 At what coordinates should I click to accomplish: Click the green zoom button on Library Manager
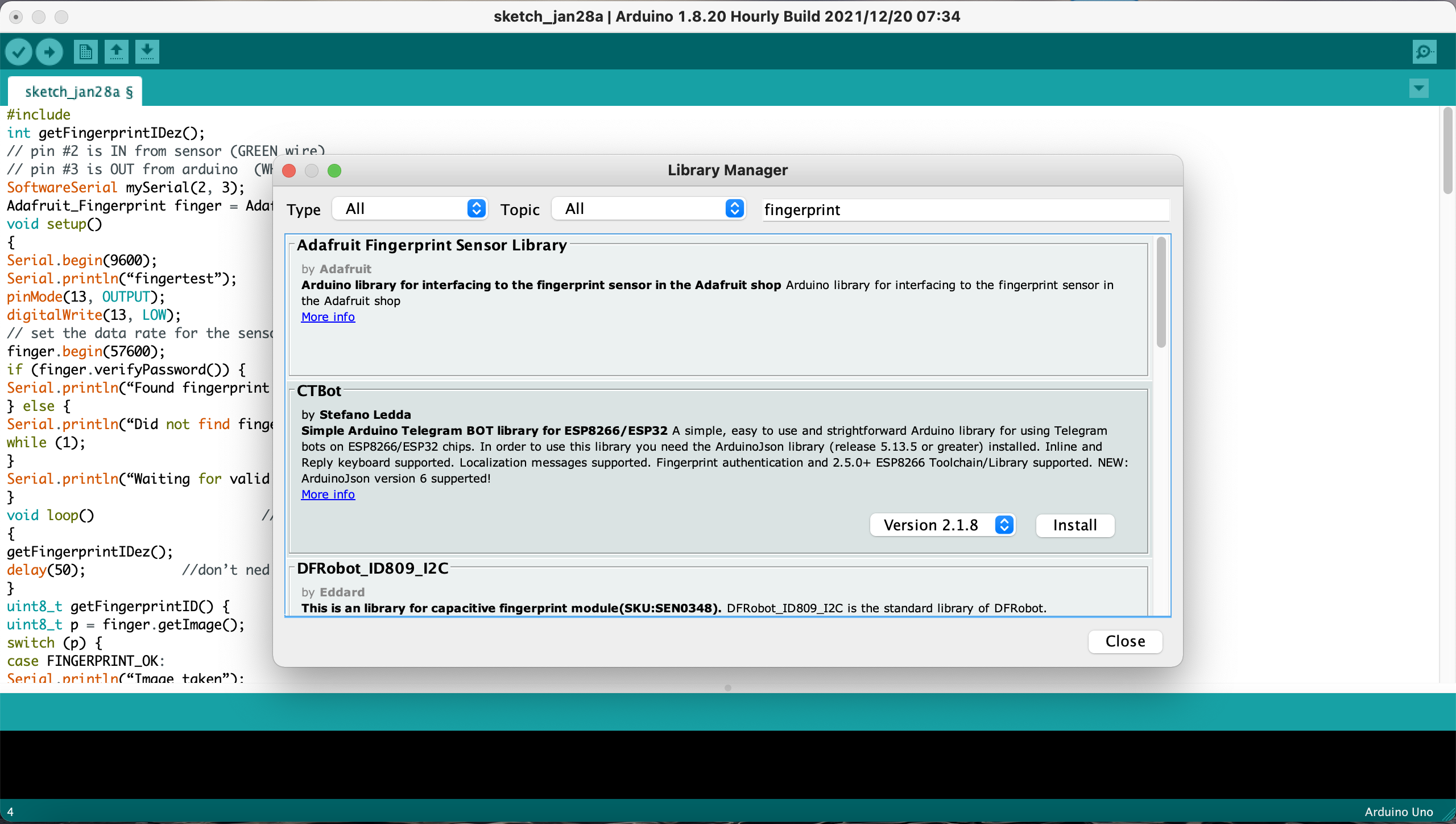click(334, 170)
